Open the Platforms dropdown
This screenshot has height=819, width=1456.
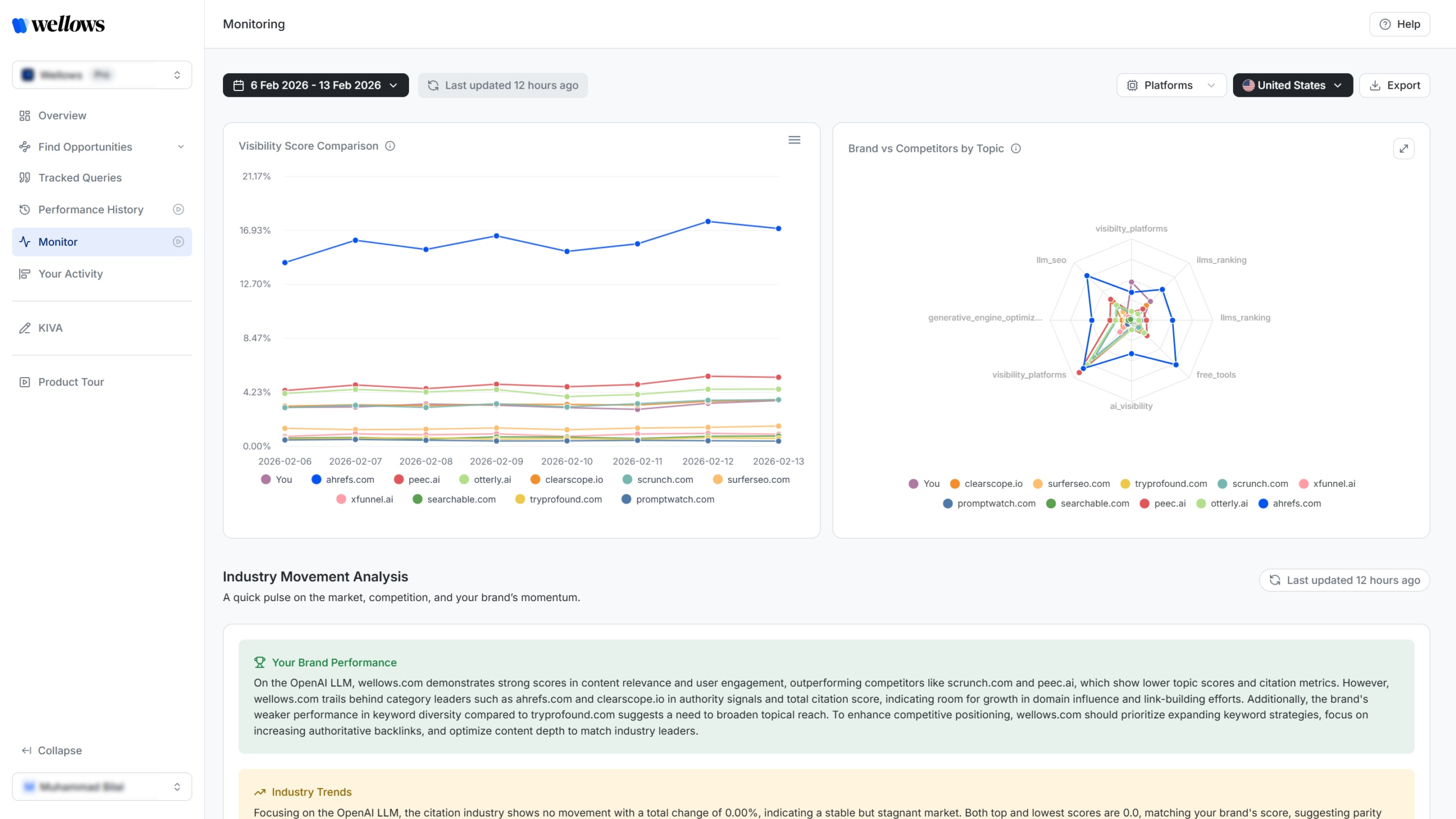tap(1171, 85)
